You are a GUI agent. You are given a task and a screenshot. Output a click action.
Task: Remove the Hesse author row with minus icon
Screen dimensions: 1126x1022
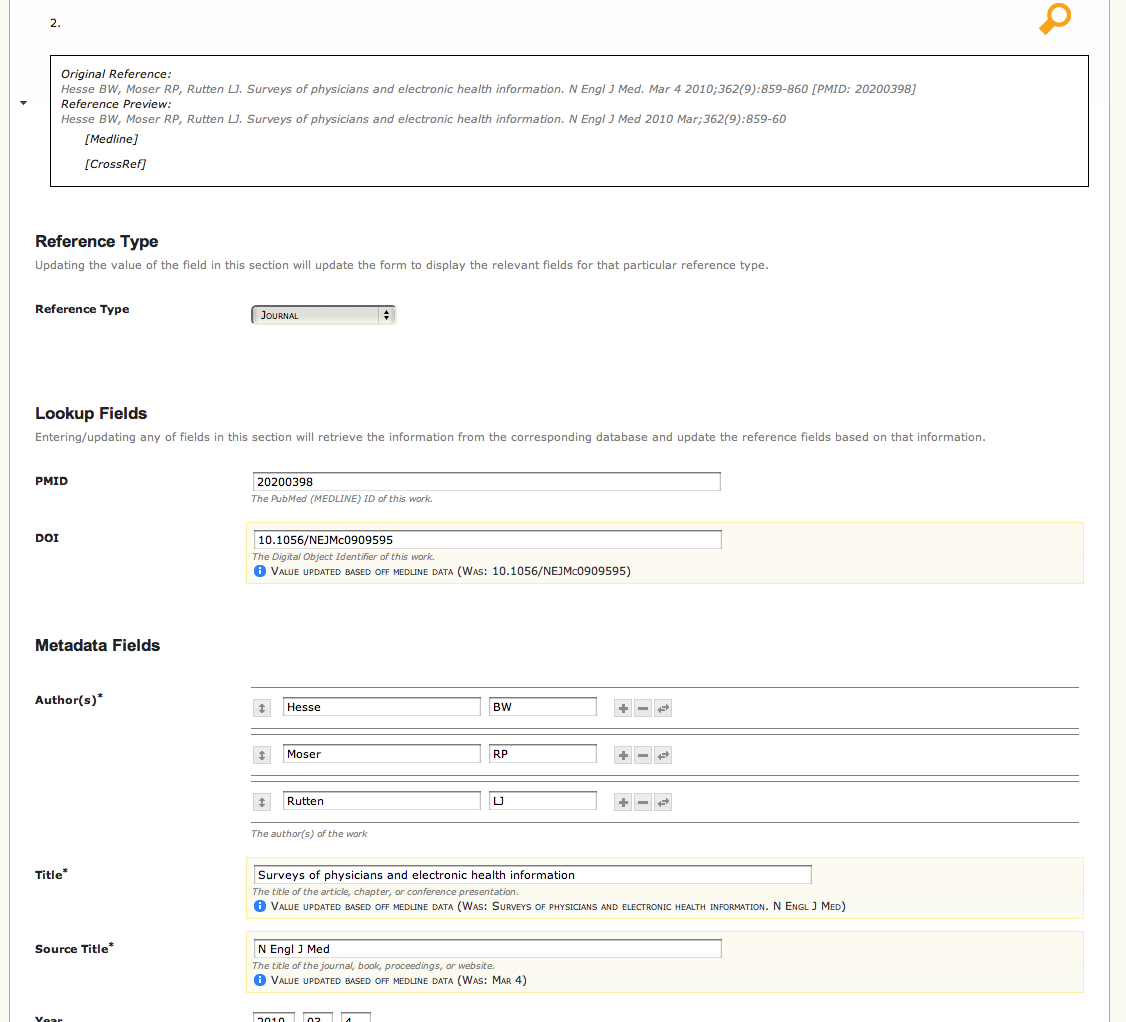[643, 708]
